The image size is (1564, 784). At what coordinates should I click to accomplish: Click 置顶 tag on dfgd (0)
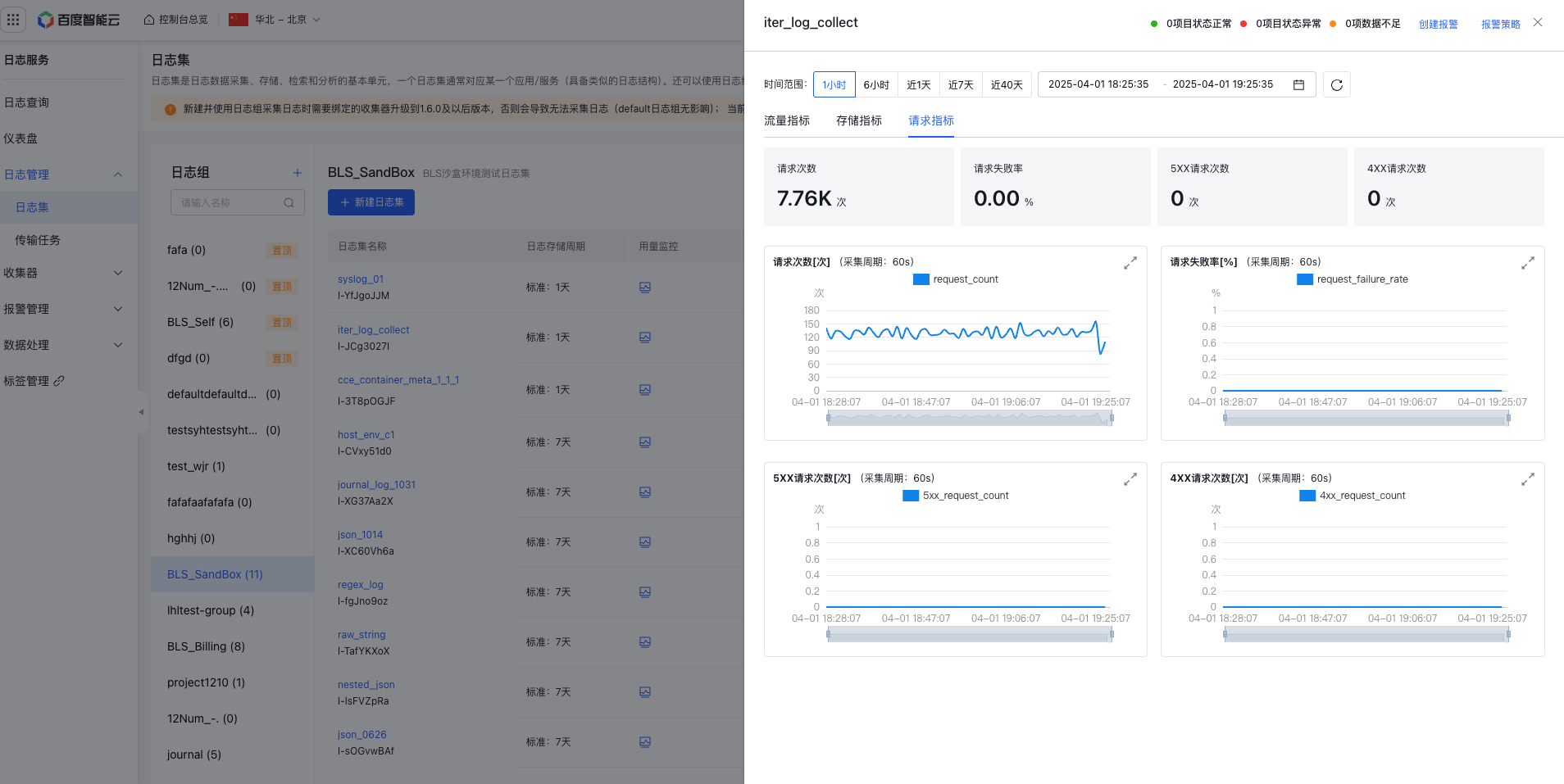pyautogui.click(x=282, y=359)
